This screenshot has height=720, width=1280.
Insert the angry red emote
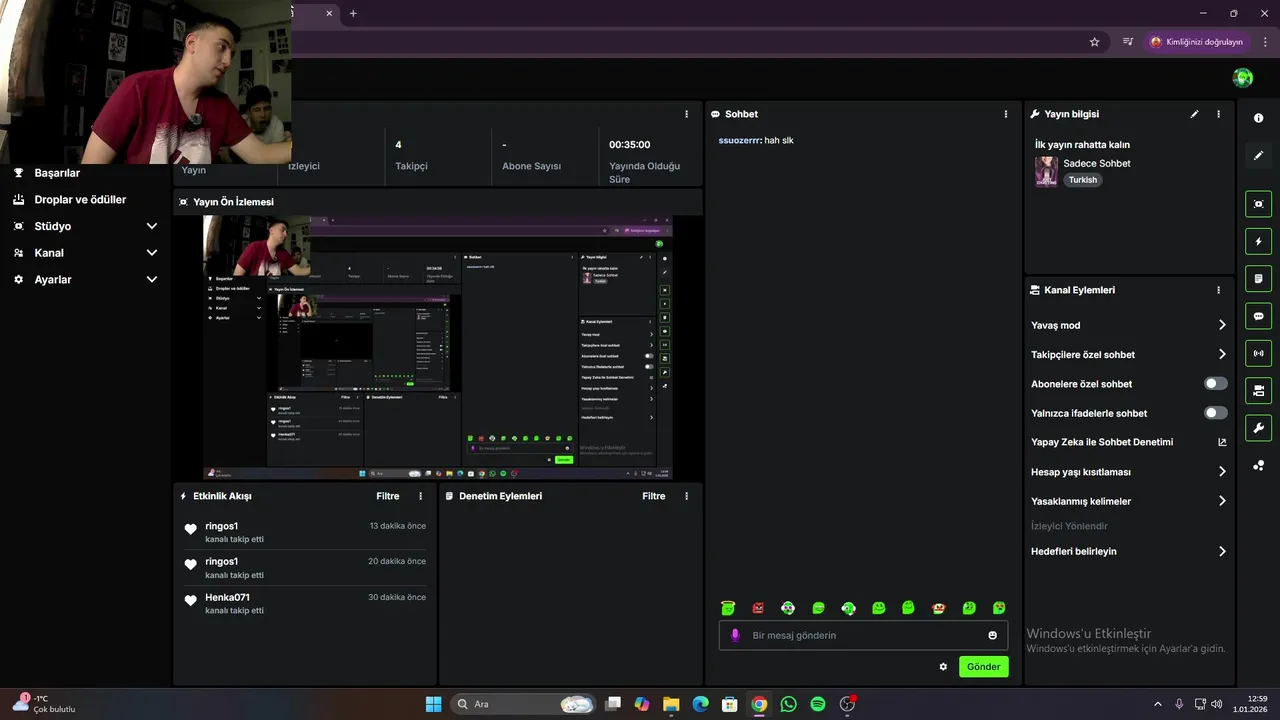[758, 608]
